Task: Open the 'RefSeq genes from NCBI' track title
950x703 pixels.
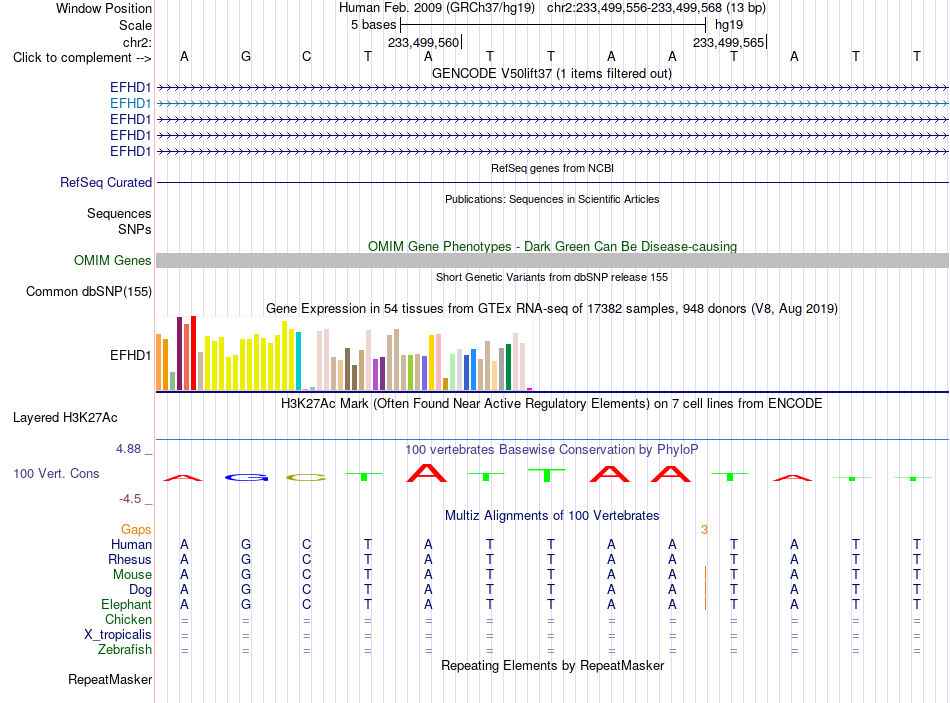Action: 552,168
